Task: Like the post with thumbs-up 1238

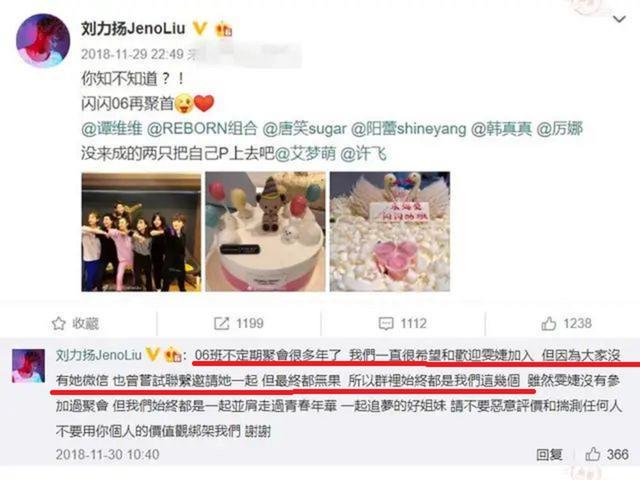Action: pos(549,323)
